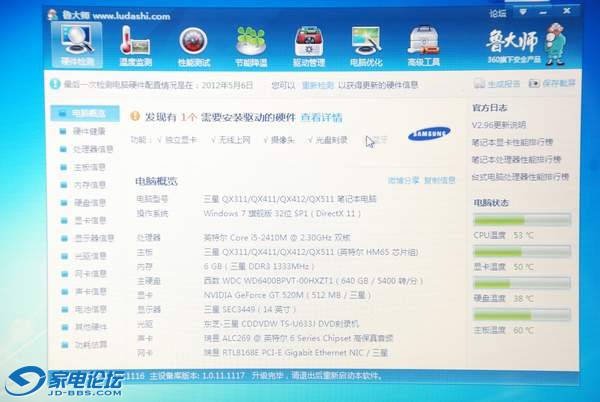Click the 官方日志 heading
The width and height of the screenshot is (600, 402).
[x=489, y=108]
